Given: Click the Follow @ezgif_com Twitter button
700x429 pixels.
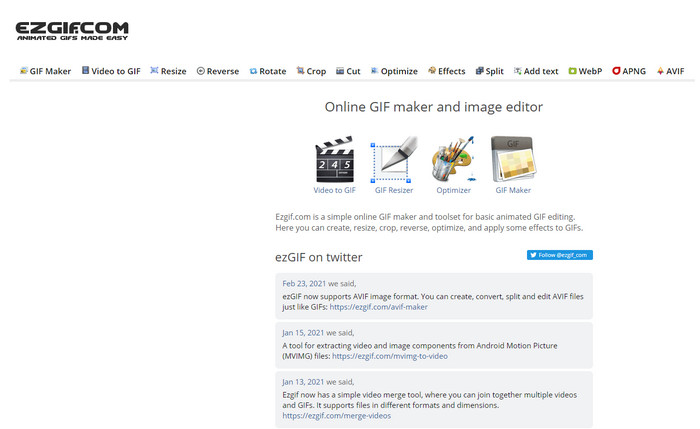Looking at the screenshot, I should (560, 255).
